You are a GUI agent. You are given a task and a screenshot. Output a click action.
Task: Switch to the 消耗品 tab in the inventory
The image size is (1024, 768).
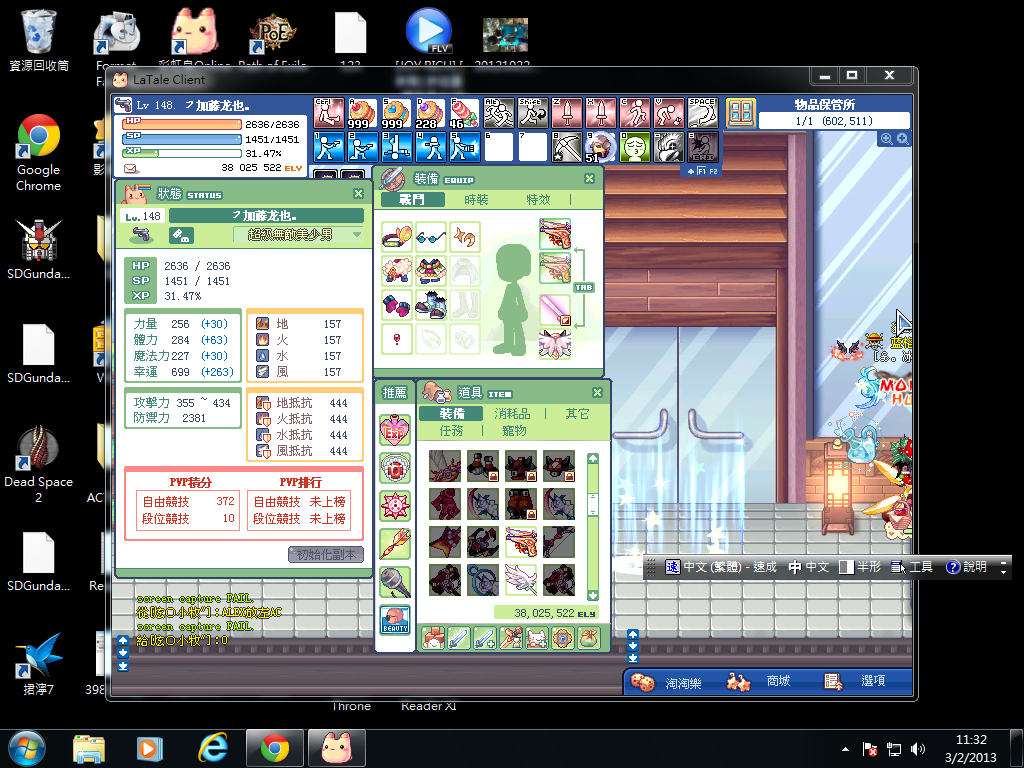pyautogui.click(x=513, y=413)
